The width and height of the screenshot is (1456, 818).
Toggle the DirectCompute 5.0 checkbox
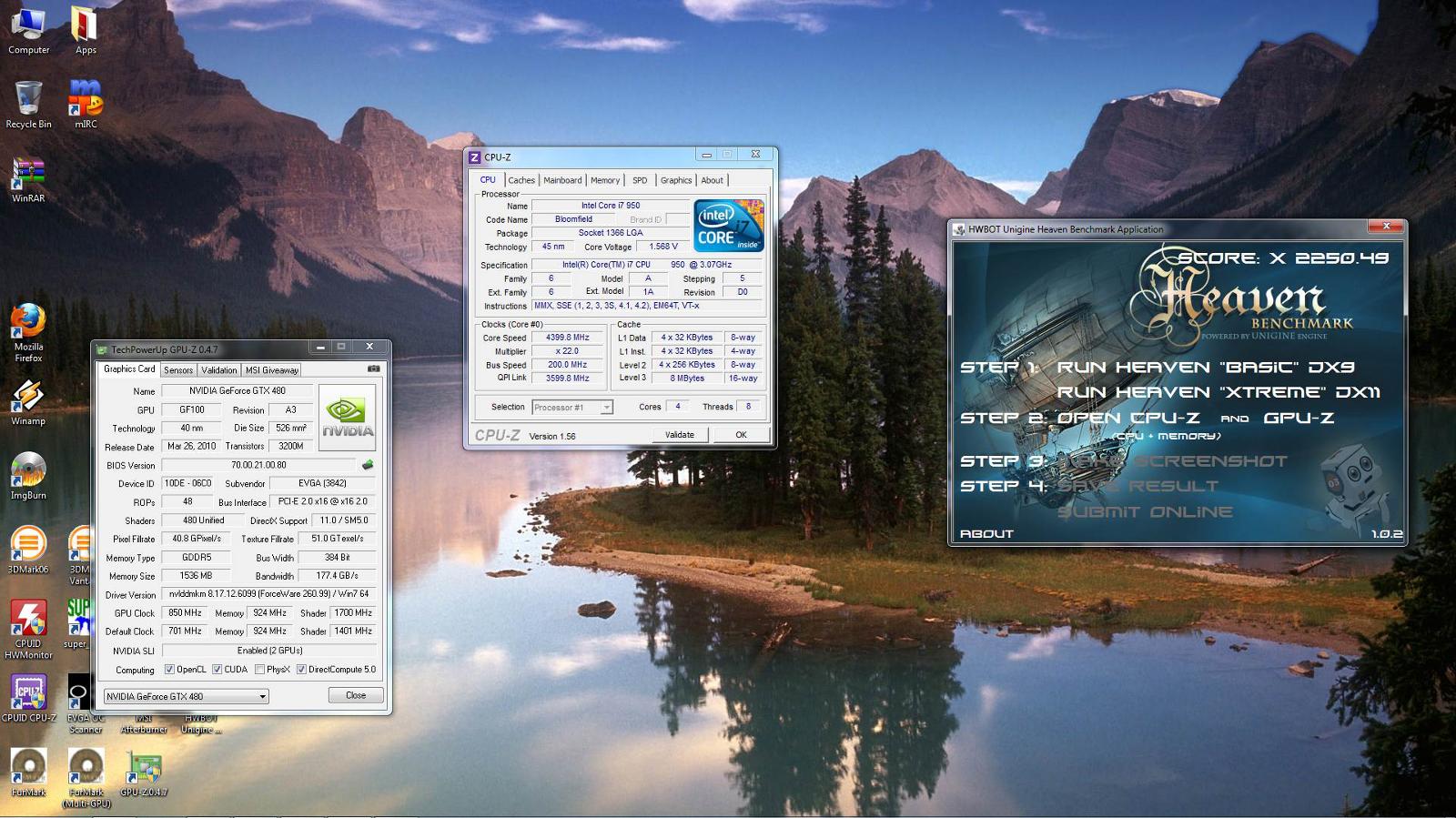coord(301,670)
